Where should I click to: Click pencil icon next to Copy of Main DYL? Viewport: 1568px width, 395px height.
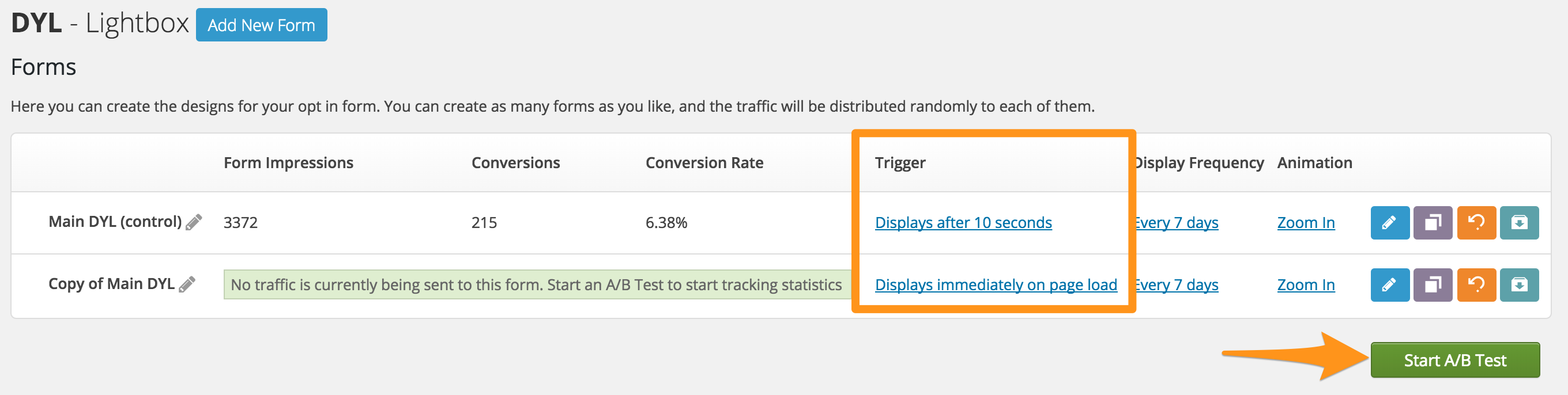(x=187, y=284)
